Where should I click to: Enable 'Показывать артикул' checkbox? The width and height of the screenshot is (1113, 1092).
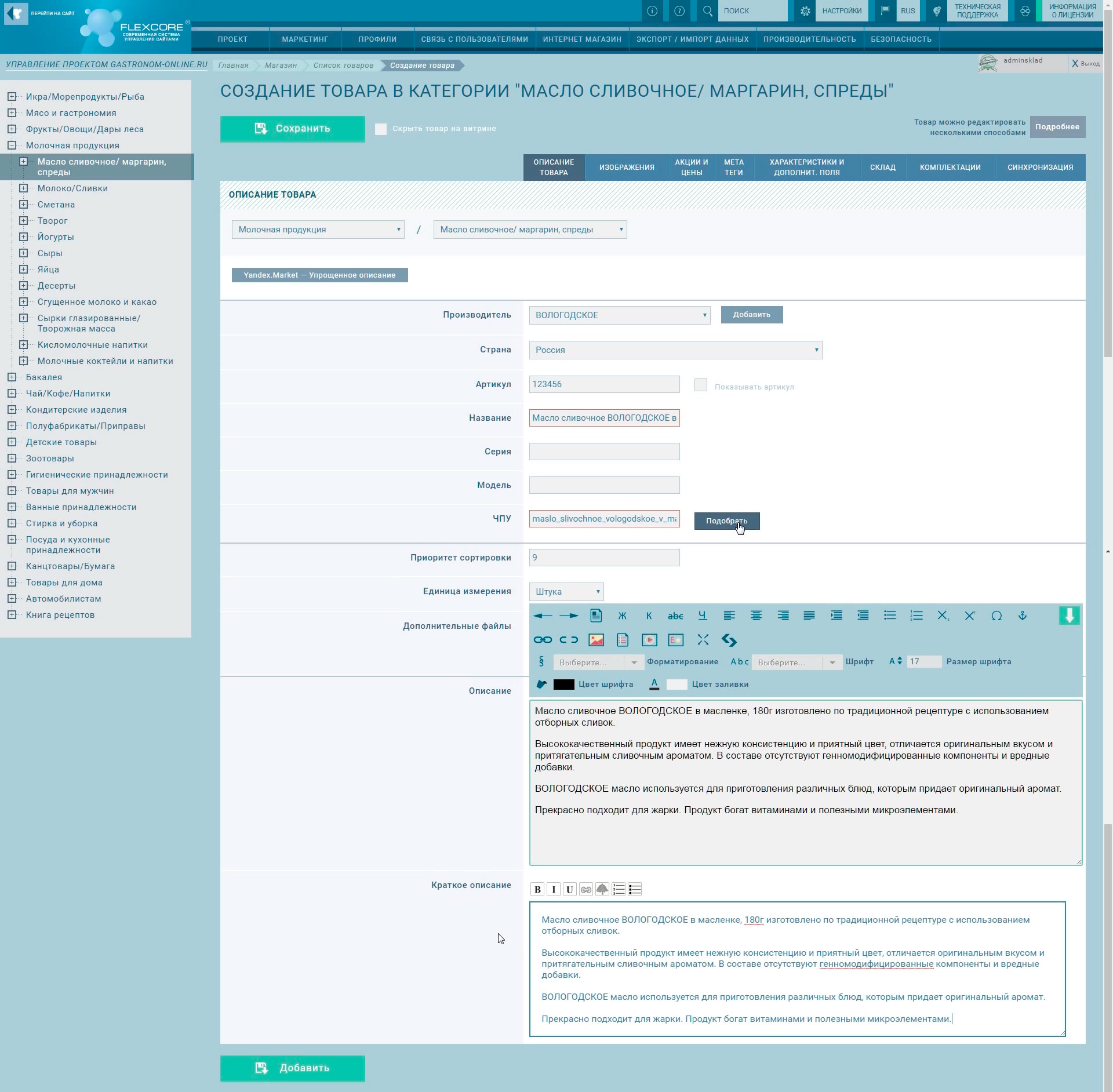point(701,385)
